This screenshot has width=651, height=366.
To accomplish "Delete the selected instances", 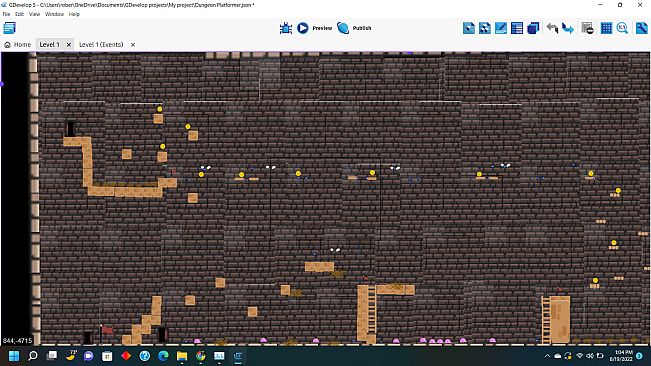I will pyautogui.click(x=587, y=28).
